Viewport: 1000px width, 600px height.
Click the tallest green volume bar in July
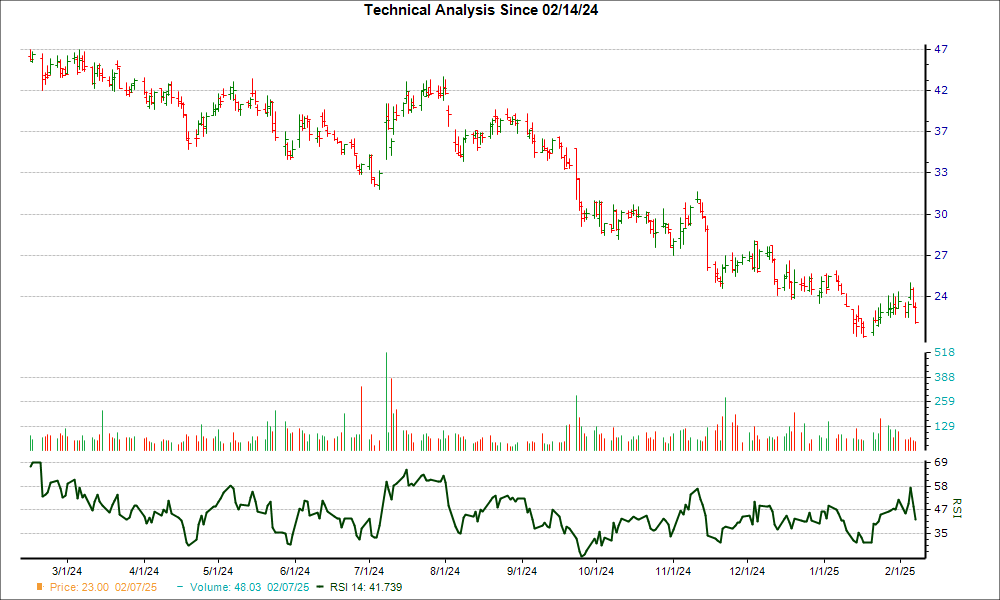pos(386,402)
